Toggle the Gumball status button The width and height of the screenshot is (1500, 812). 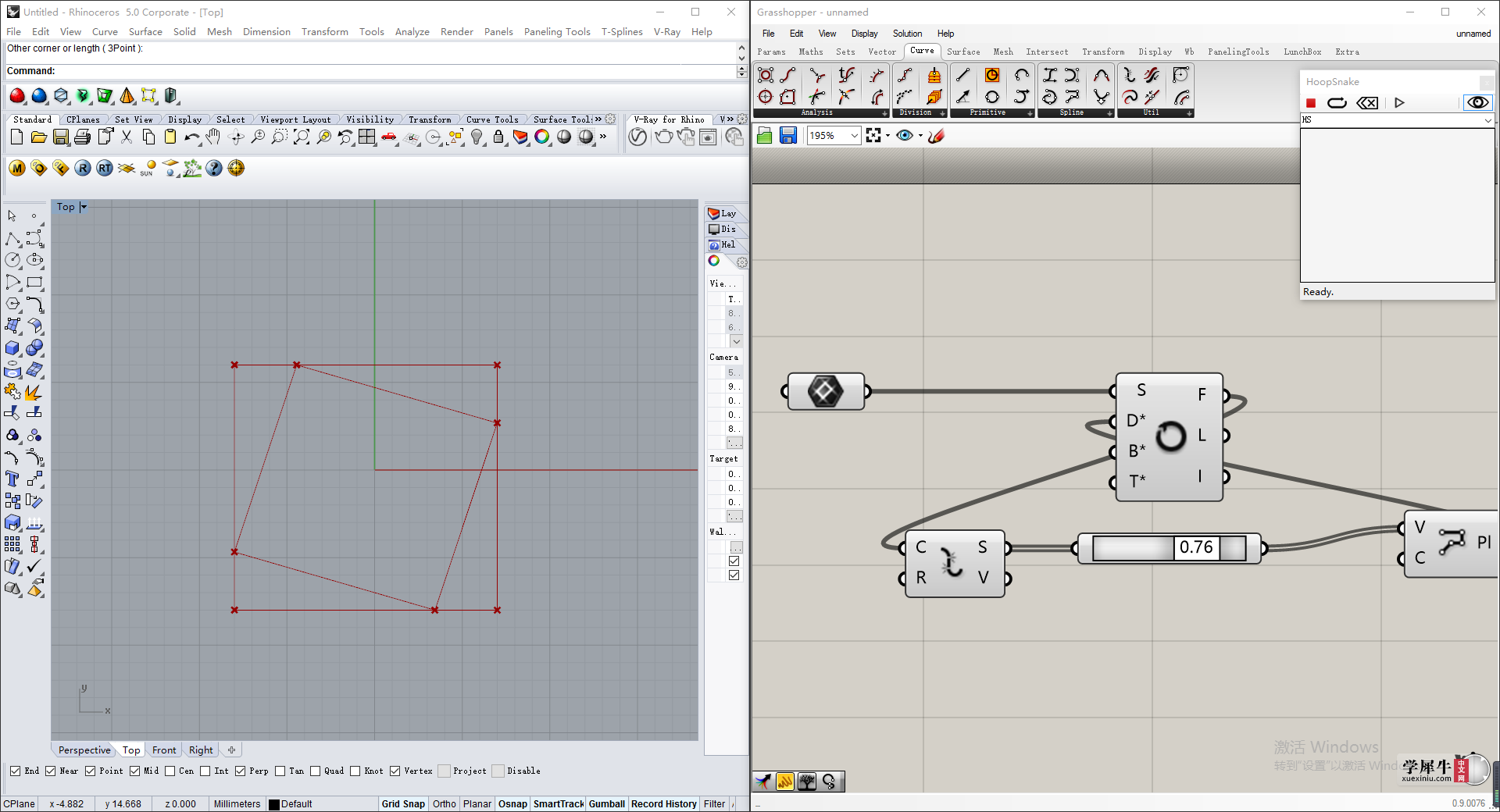pyautogui.click(x=607, y=804)
